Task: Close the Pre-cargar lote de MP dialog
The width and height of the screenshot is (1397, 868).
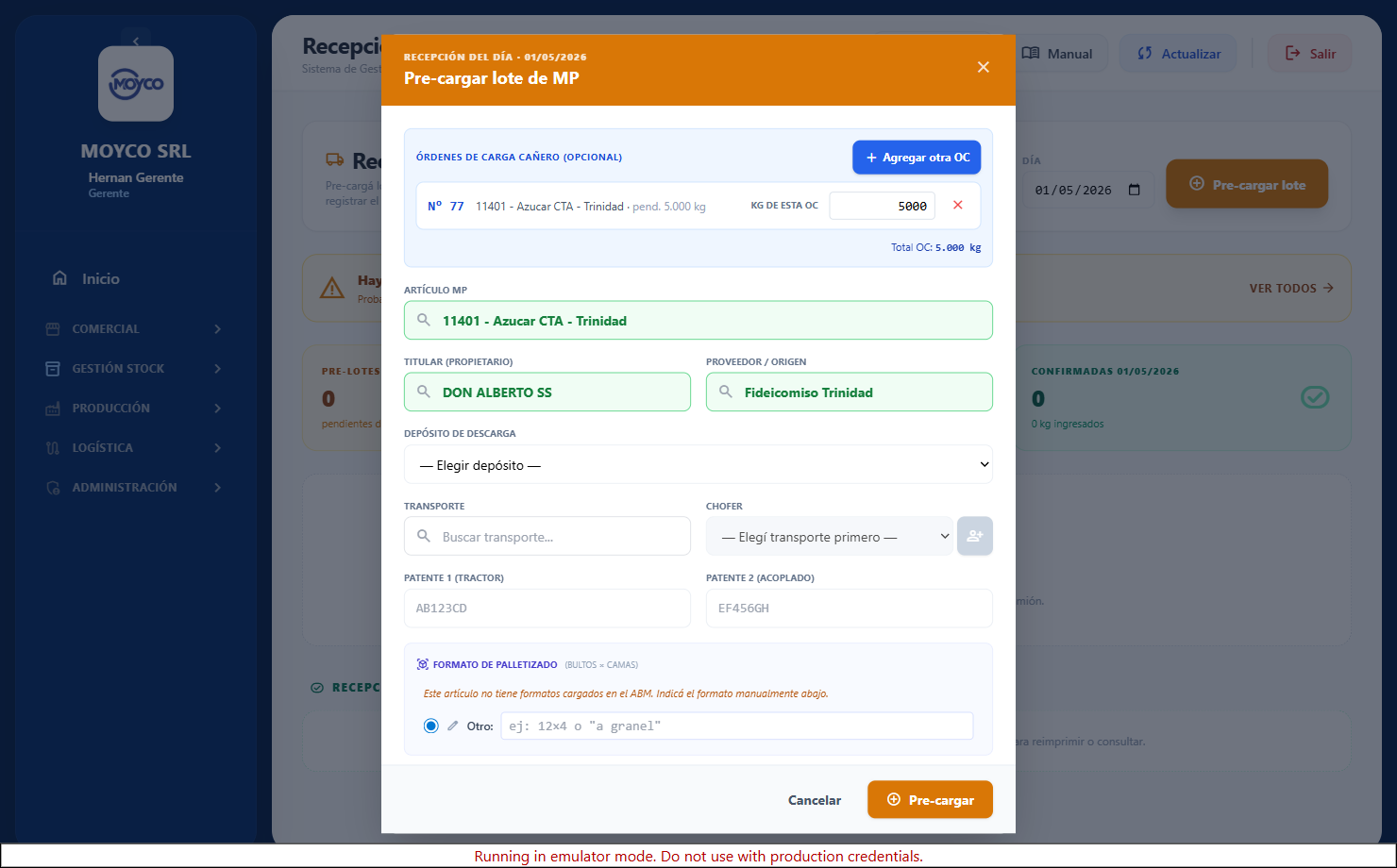Action: coord(984,67)
